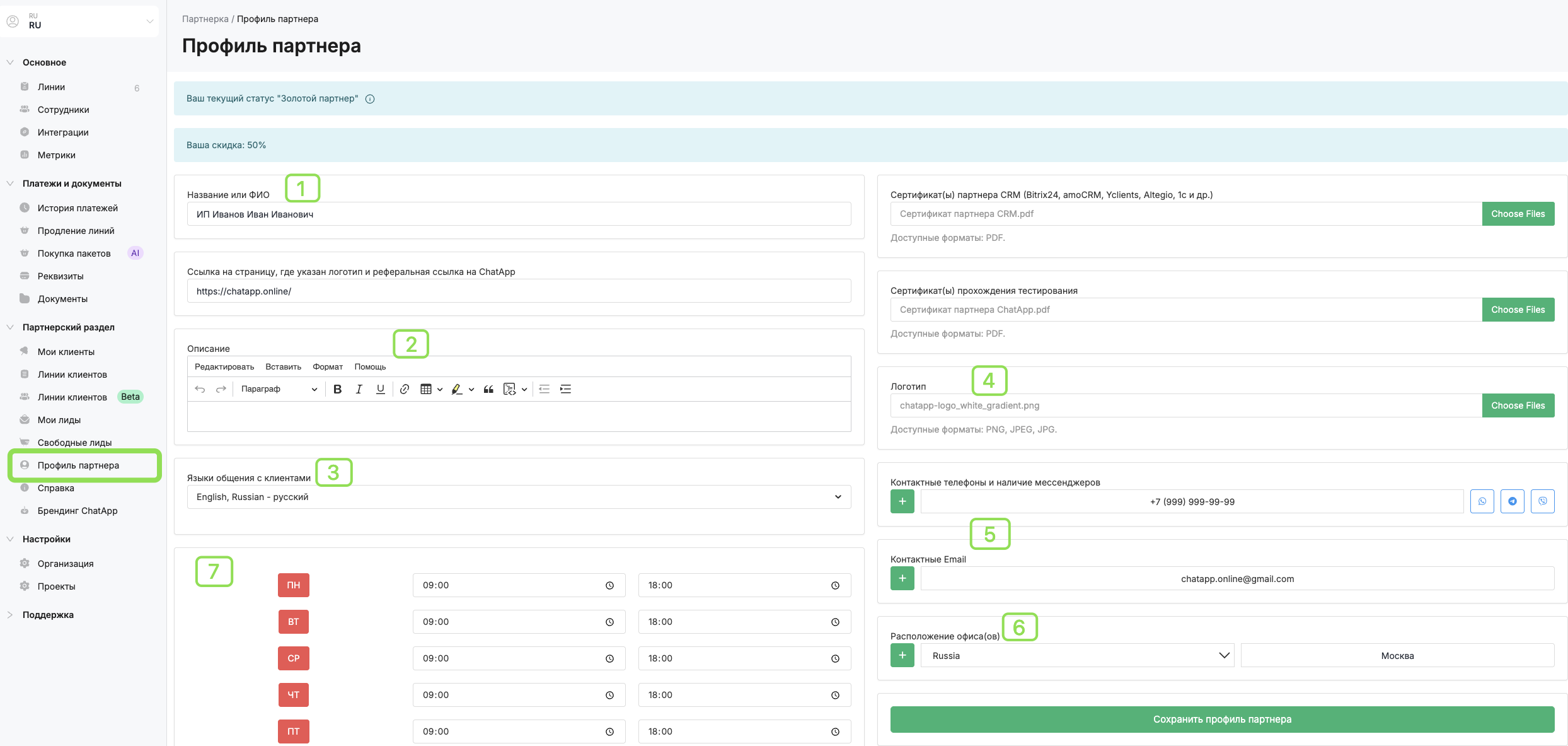Screen dimensions: 1568x746
Task: Click the Italic formatting icon
Action: pyautogui.click(x=359, y=389)
